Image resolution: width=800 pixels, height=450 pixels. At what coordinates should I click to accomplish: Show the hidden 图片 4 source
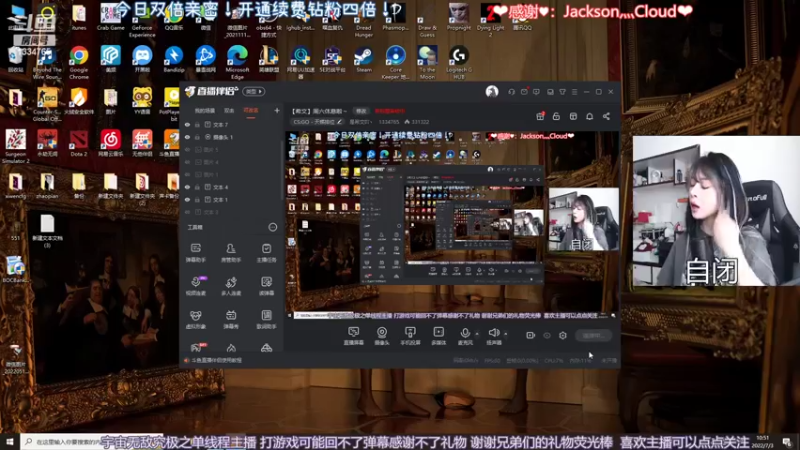coord(187,162)
